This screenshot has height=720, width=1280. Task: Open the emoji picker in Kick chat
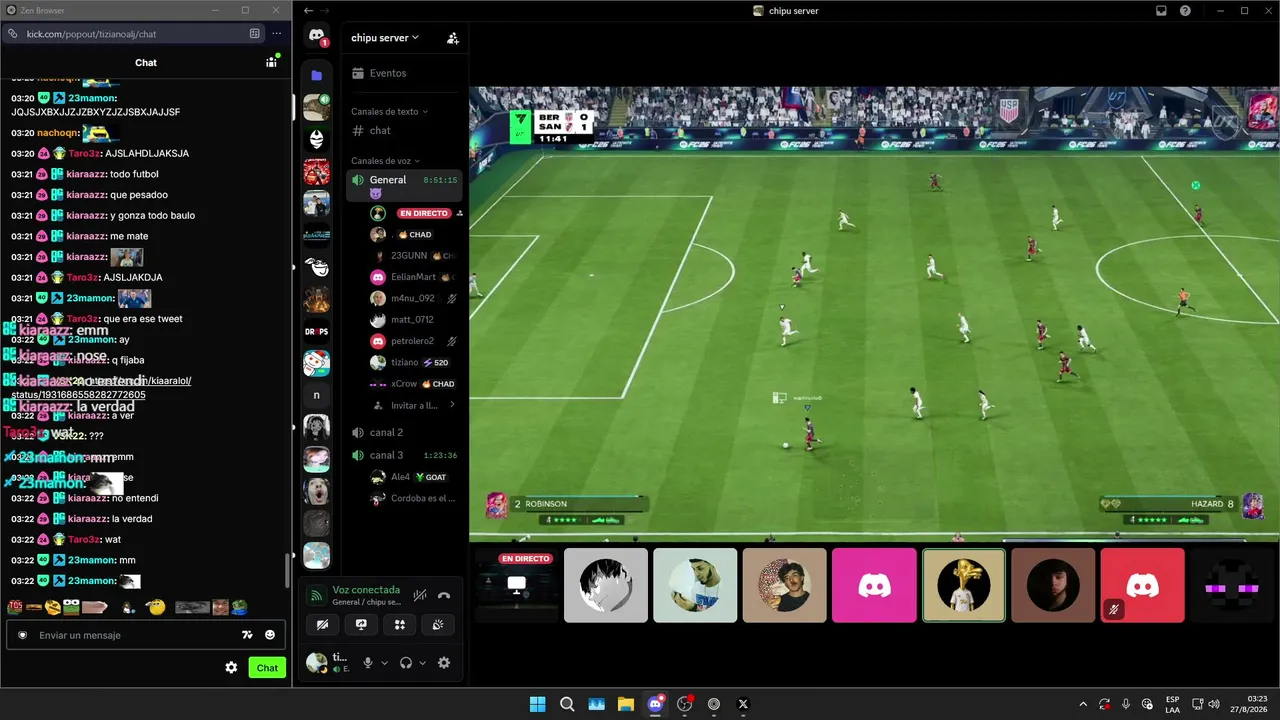[270, 635]
